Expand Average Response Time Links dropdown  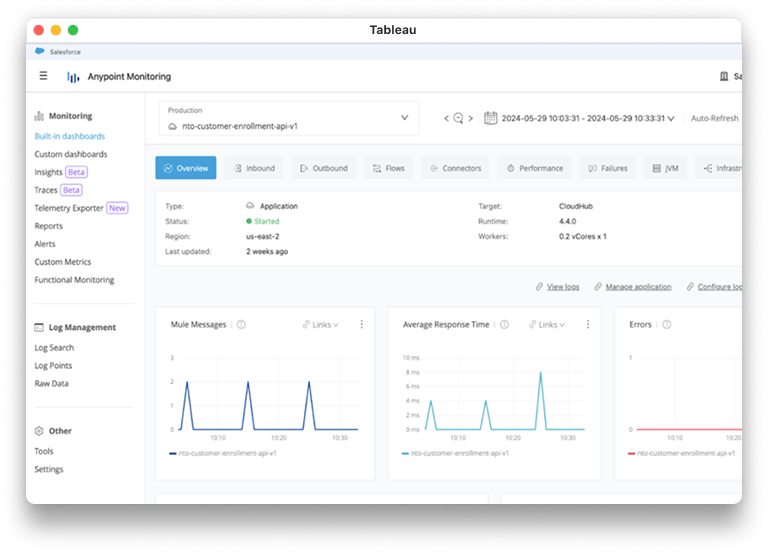click(547, 325)
